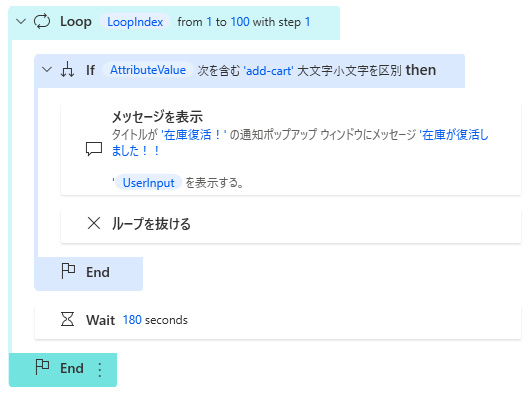Click the Loop circular arrows icon
Image resolution: width=531 pixels, height=396 pixels.
(42, 22)
